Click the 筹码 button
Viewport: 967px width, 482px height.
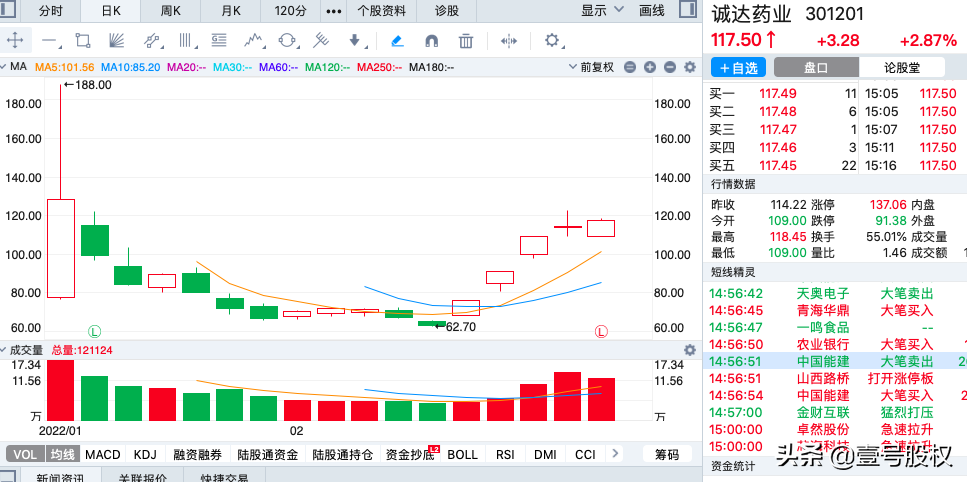(667, 455)
